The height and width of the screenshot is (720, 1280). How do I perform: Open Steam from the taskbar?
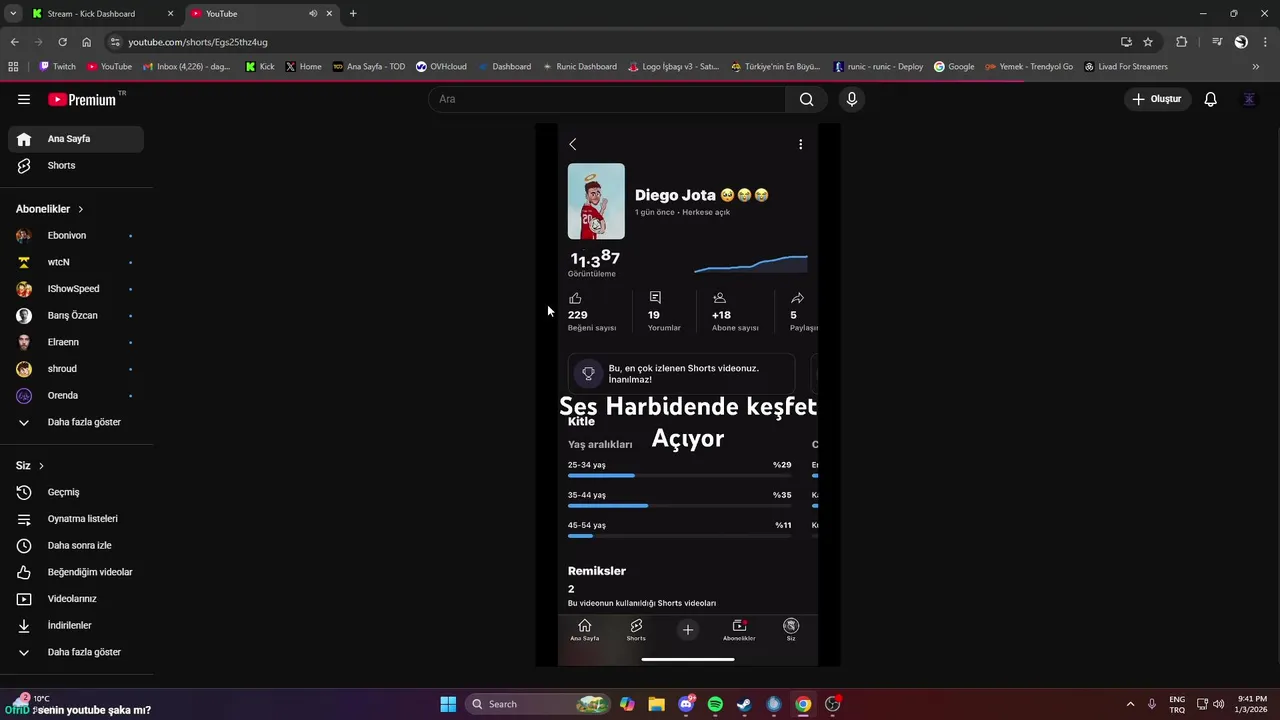tap(744, 704)
